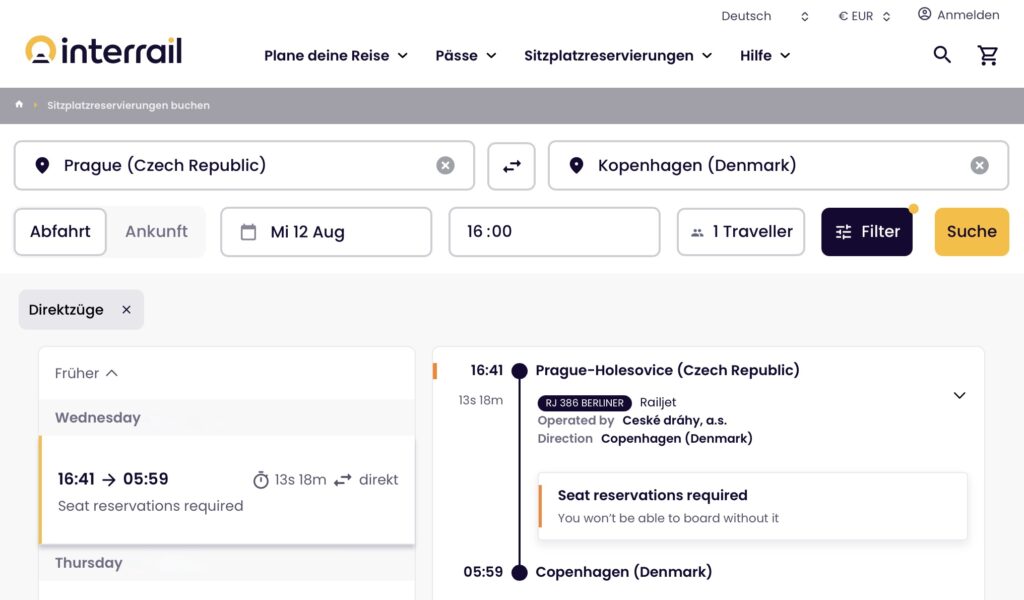This screenshot has height=600, width=1024.
Task: Click the interrail logo
Action: click(104, 50)
